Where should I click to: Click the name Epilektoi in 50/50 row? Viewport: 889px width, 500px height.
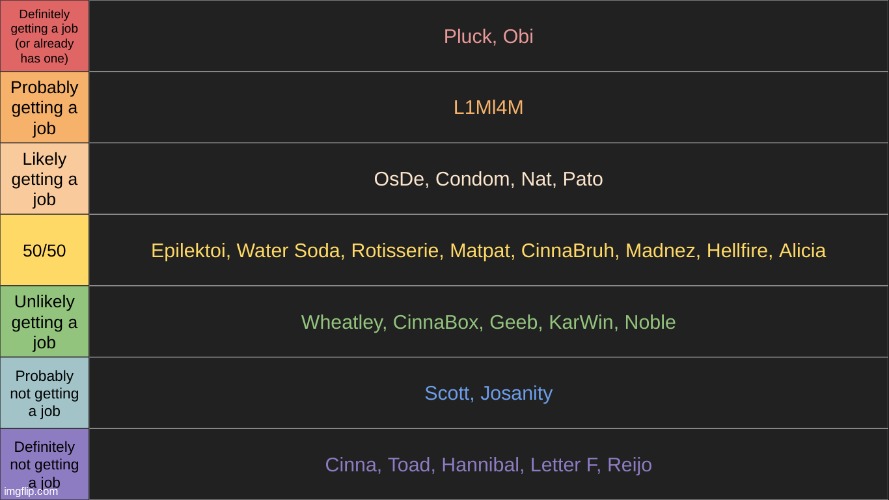coord(190,251)
